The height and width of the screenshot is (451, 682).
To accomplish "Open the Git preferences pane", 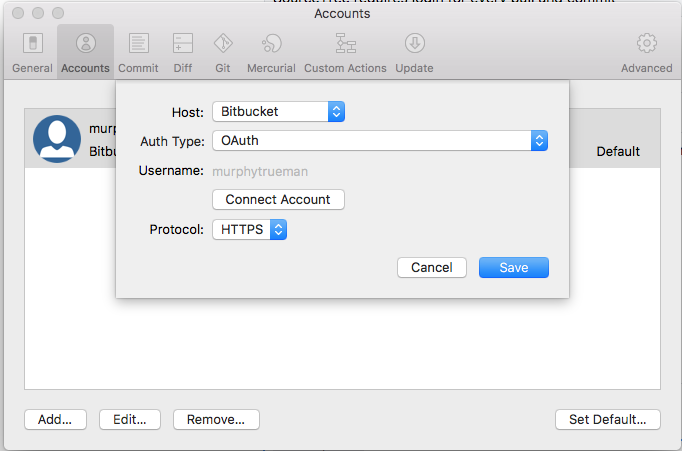I will point(223,52).
